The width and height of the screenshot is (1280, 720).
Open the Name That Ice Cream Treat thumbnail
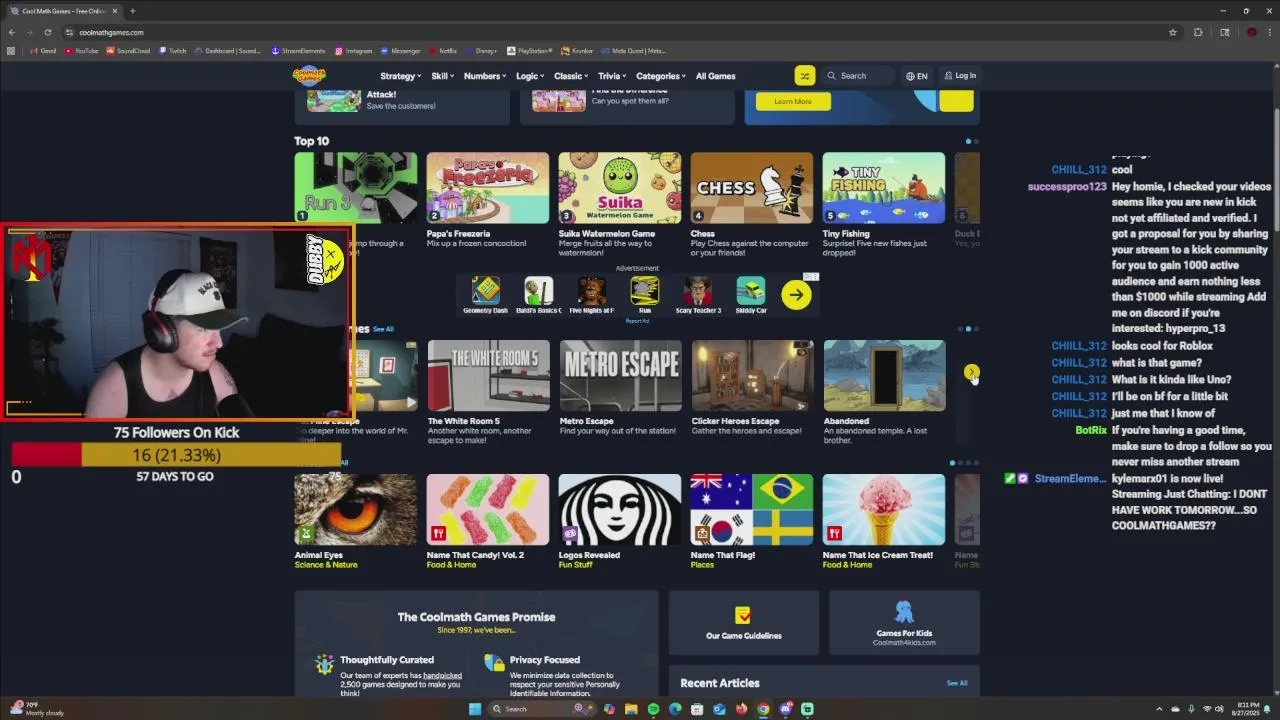[x=883, y=509]
